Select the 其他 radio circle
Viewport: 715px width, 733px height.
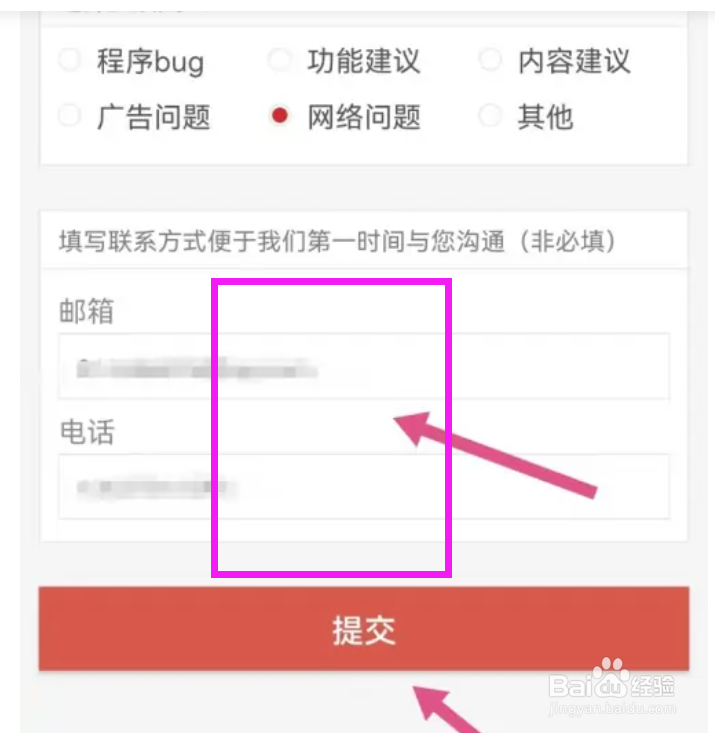491,115
